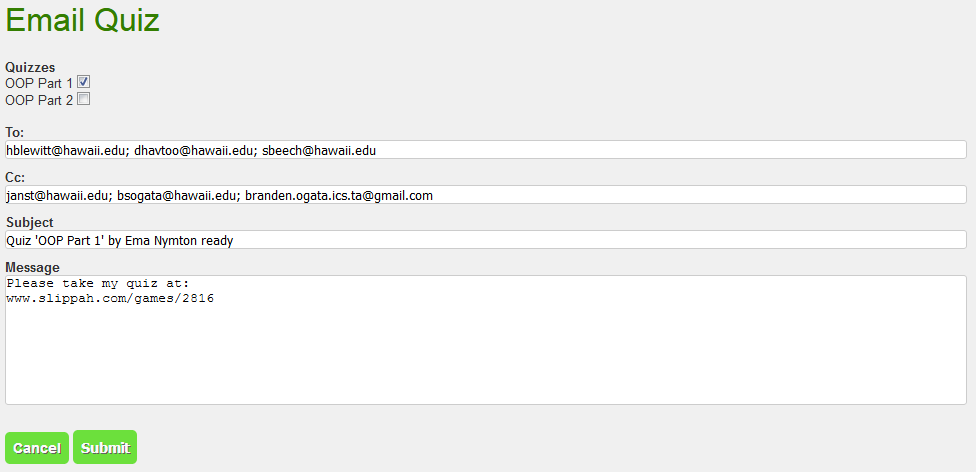The width and height of the screenshot is (976, 472).
Task: Click the Cc: field label
Action: pos(15,177)
